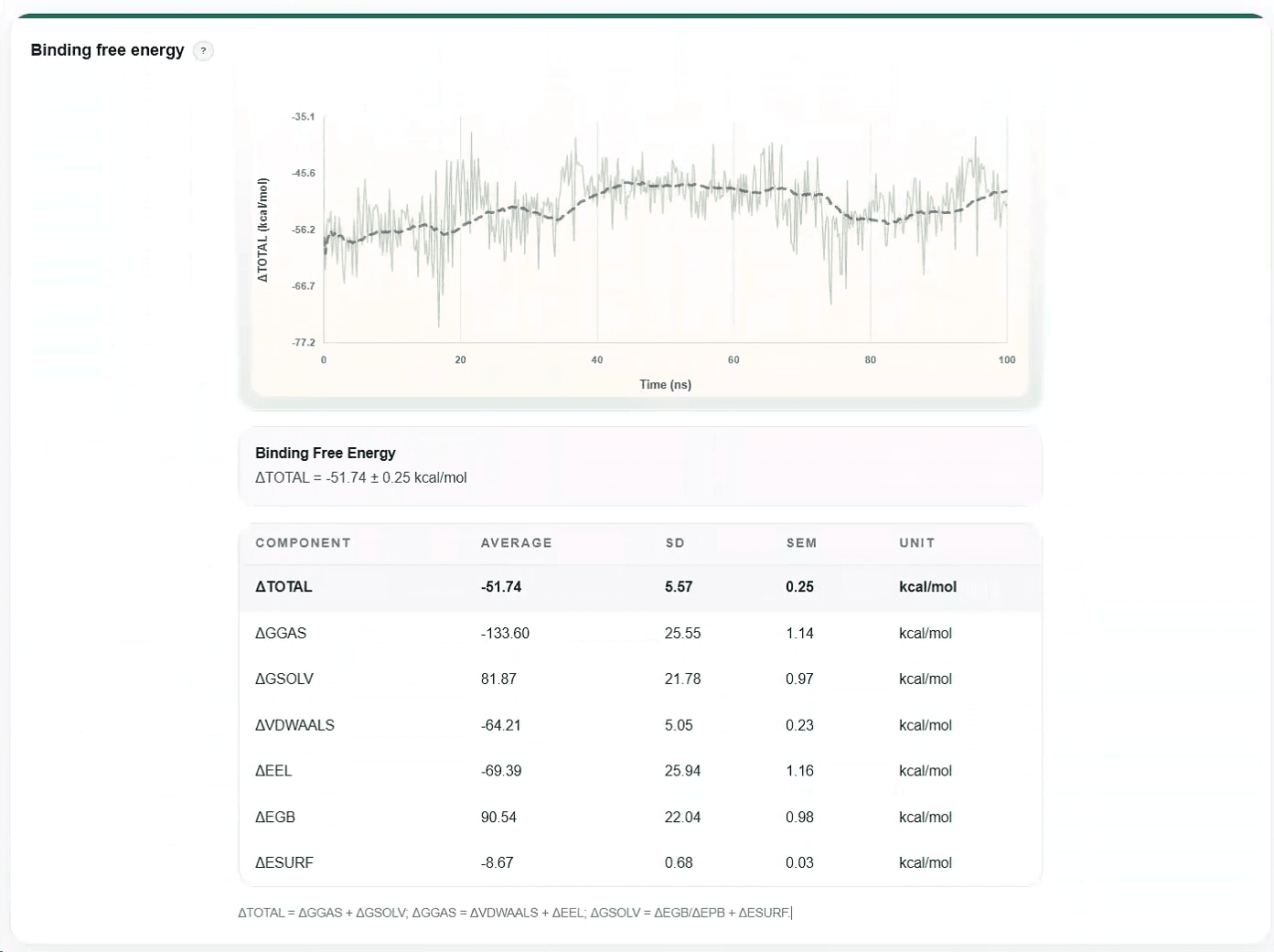
Task: Click the ΔEEL SD value 25.94
Action: (x=683, y=771)
